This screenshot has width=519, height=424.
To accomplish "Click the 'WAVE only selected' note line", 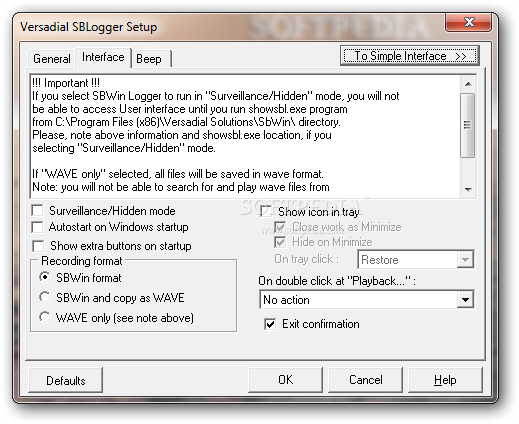I will [x=178, y=174].
